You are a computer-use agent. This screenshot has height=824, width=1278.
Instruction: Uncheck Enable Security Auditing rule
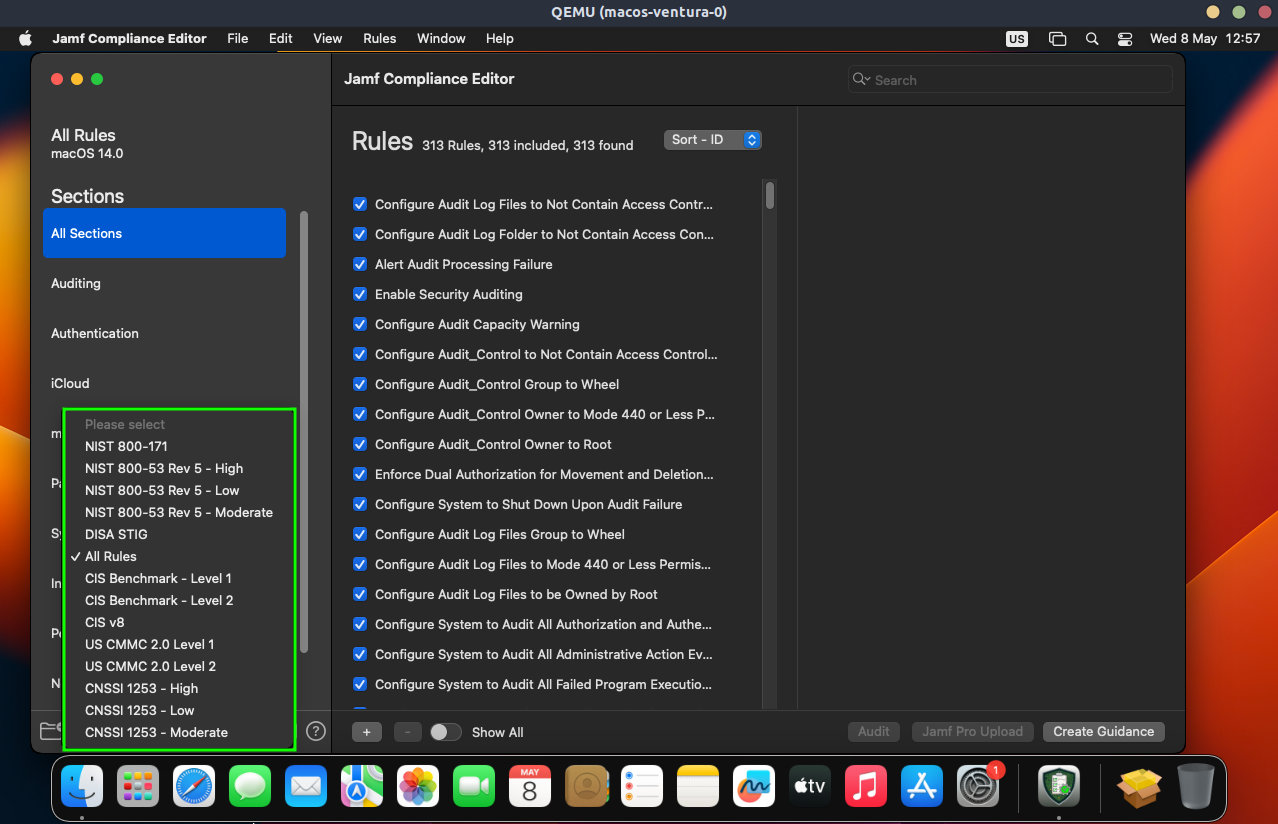pyautogui.click(x=360, y=294)
